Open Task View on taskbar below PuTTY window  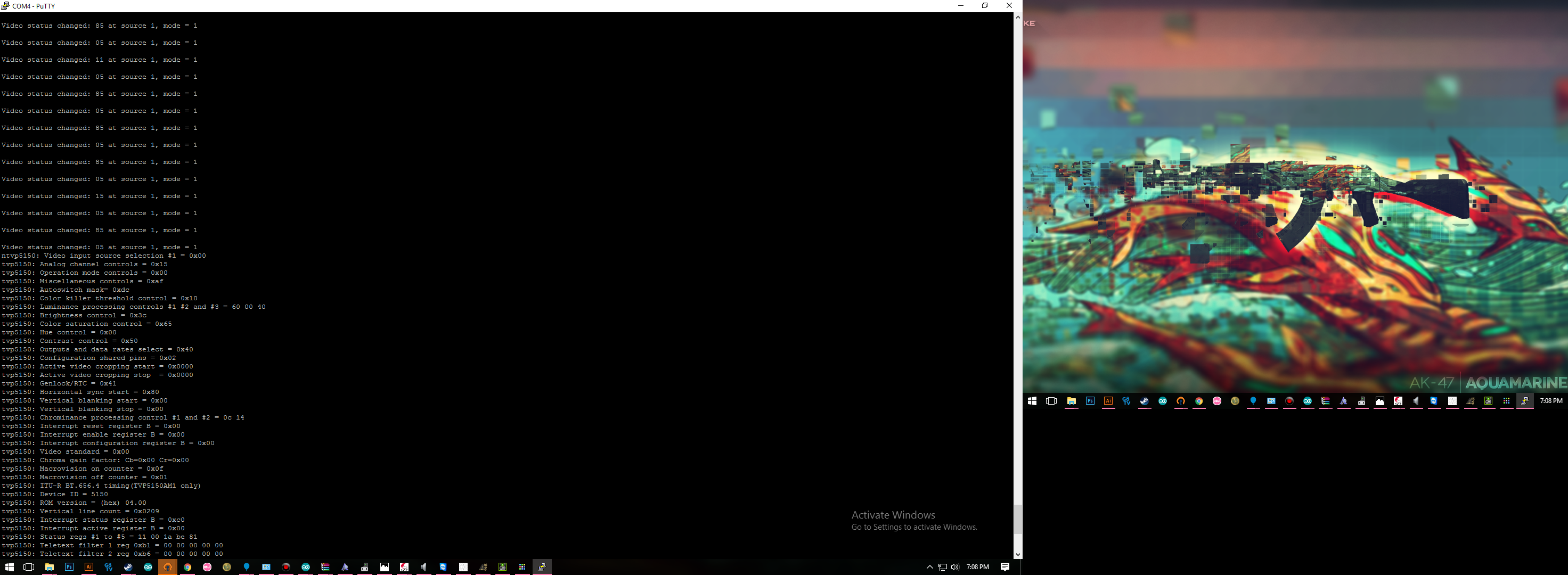click(29, 567)
